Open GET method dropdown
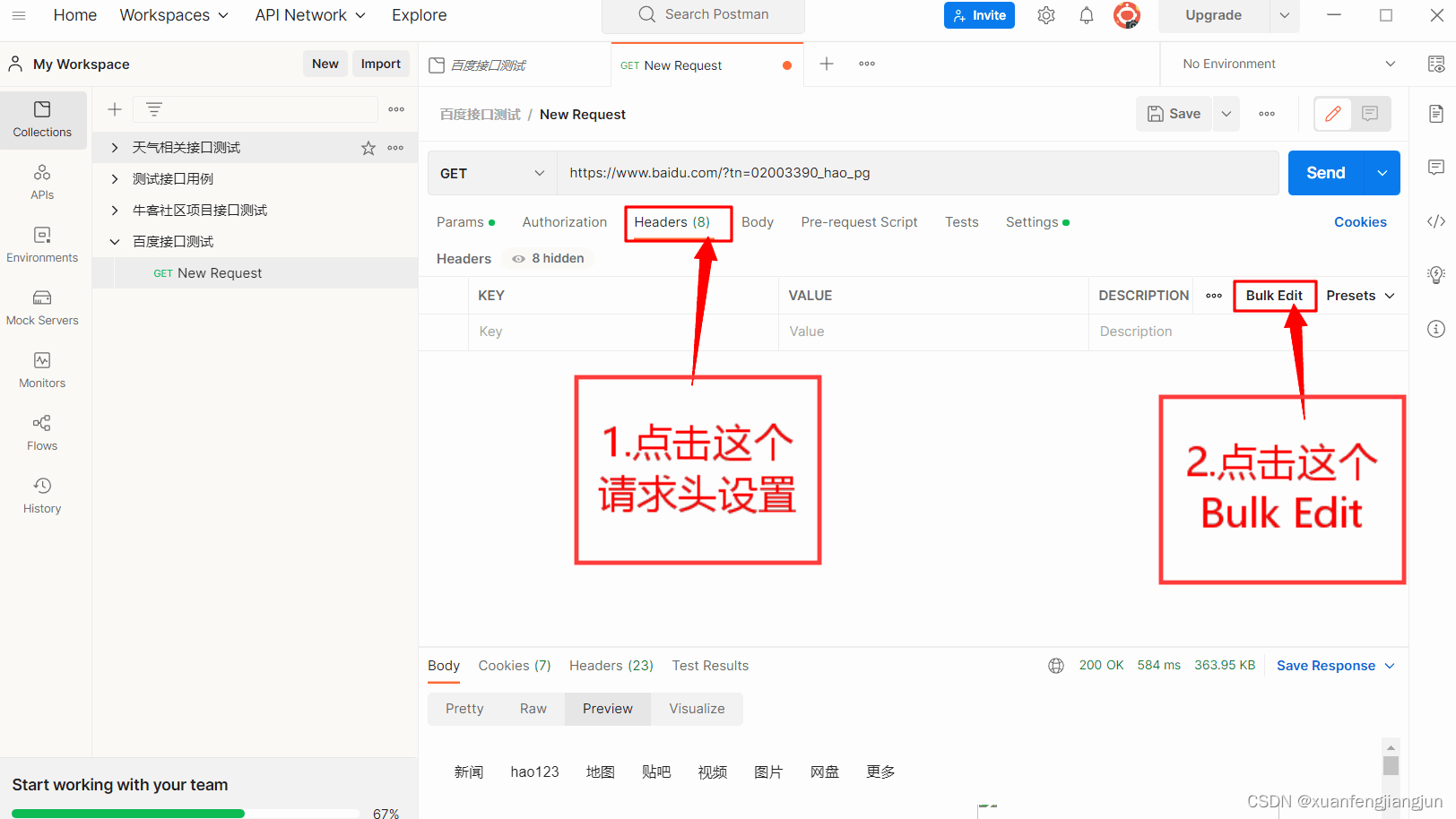Image resolution: width=1456 pixels, height=819 pixels. point(492,173)
